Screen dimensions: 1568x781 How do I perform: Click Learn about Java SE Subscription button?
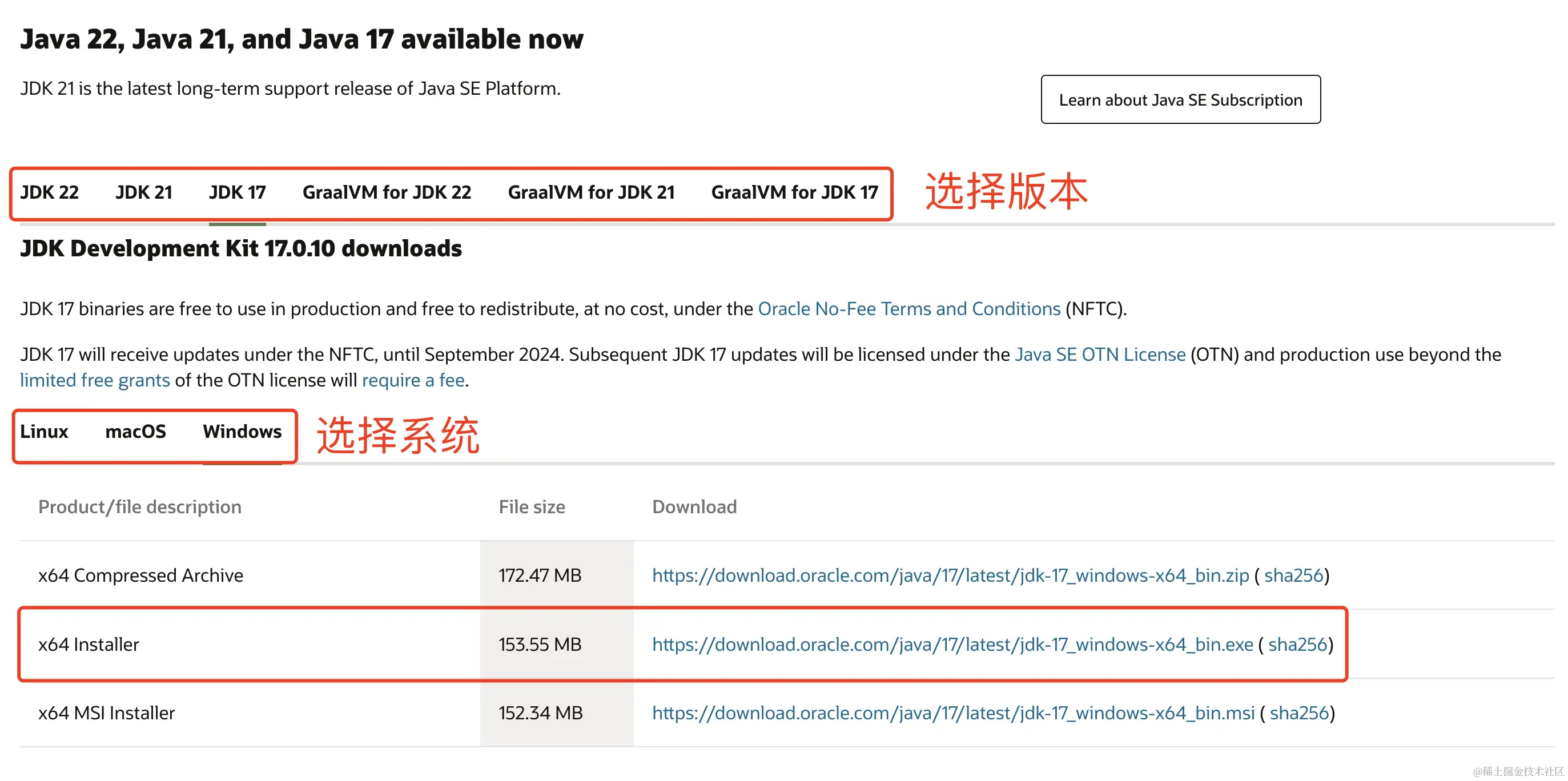pyautogui.click(x=1180, y=99)
